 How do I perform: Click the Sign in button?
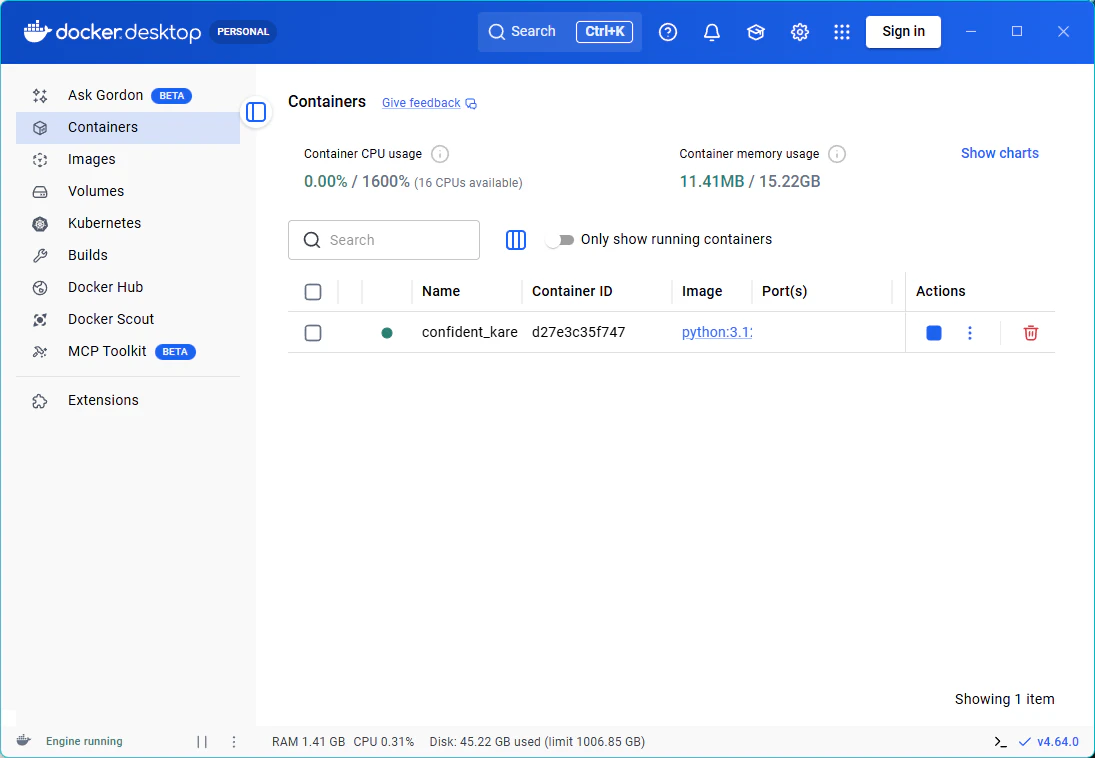click(903, 31)
